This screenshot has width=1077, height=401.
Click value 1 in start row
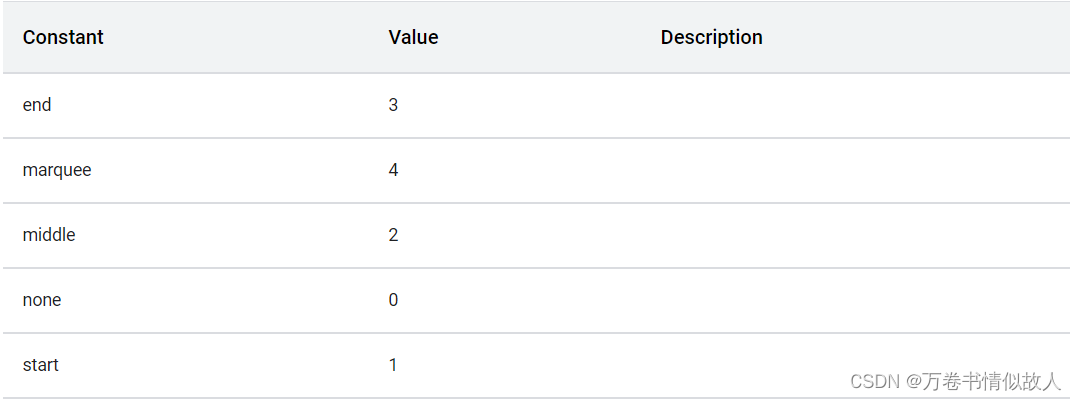(x=393, y=365)
